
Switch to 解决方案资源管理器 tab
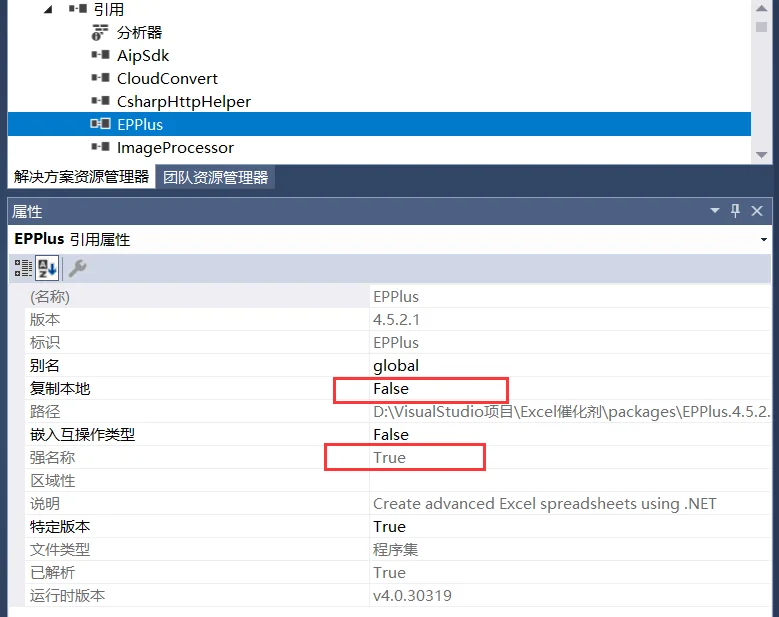coord(81,177)
